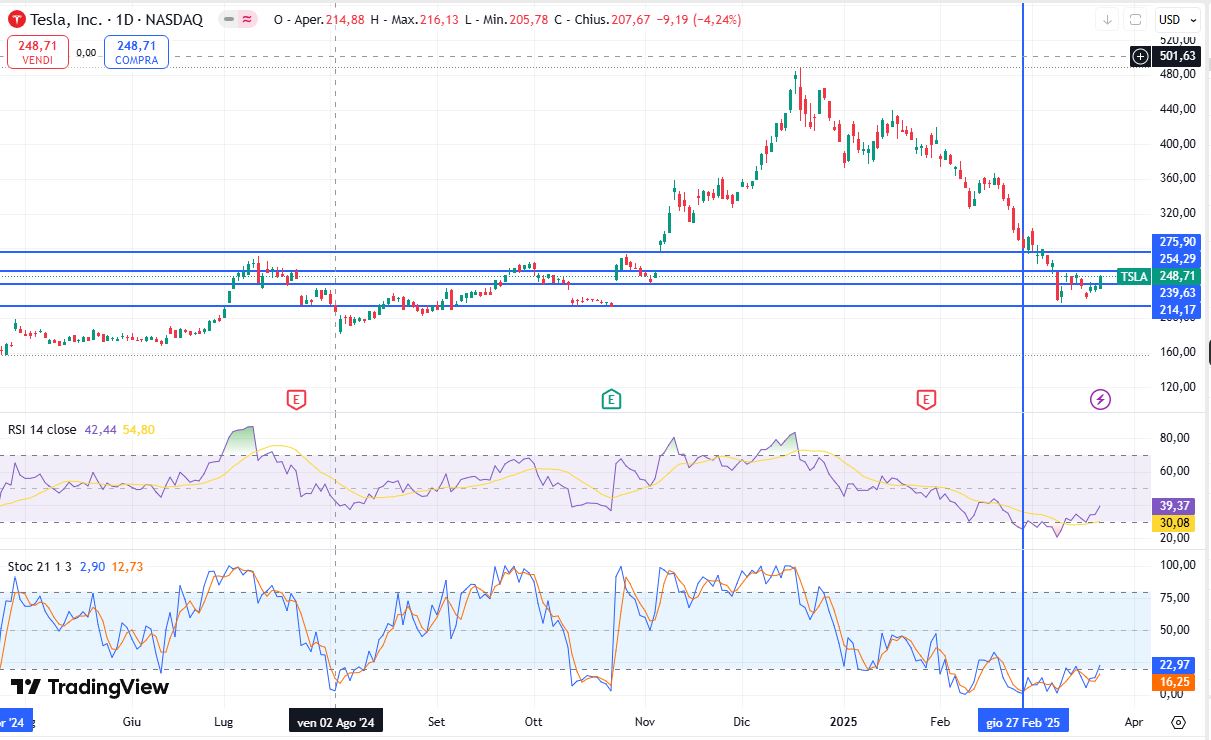Click the 360,00 price scale label
This screenshot has height=740, width=1211.
[1178, 178]
